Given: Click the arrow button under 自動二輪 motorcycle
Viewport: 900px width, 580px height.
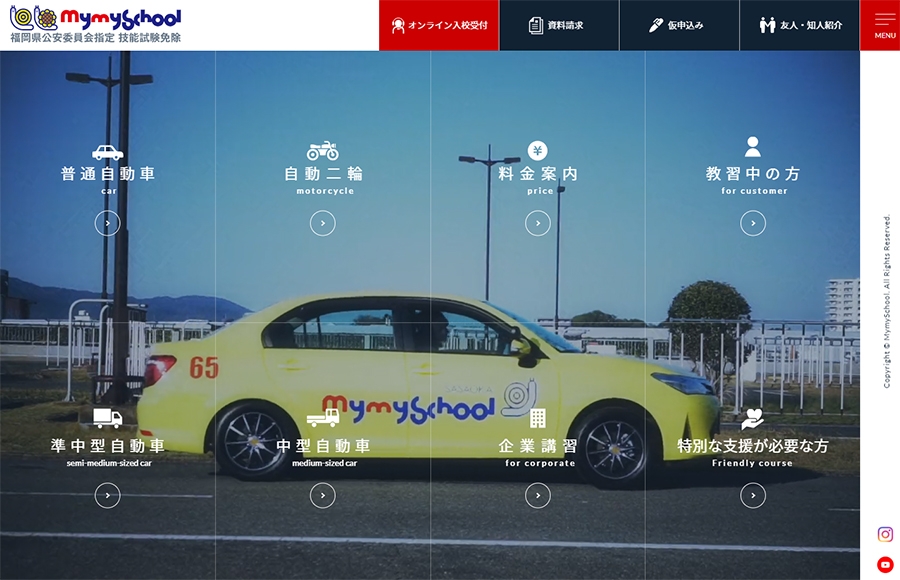Looking at the screenshot, I should tap(323, 223).
